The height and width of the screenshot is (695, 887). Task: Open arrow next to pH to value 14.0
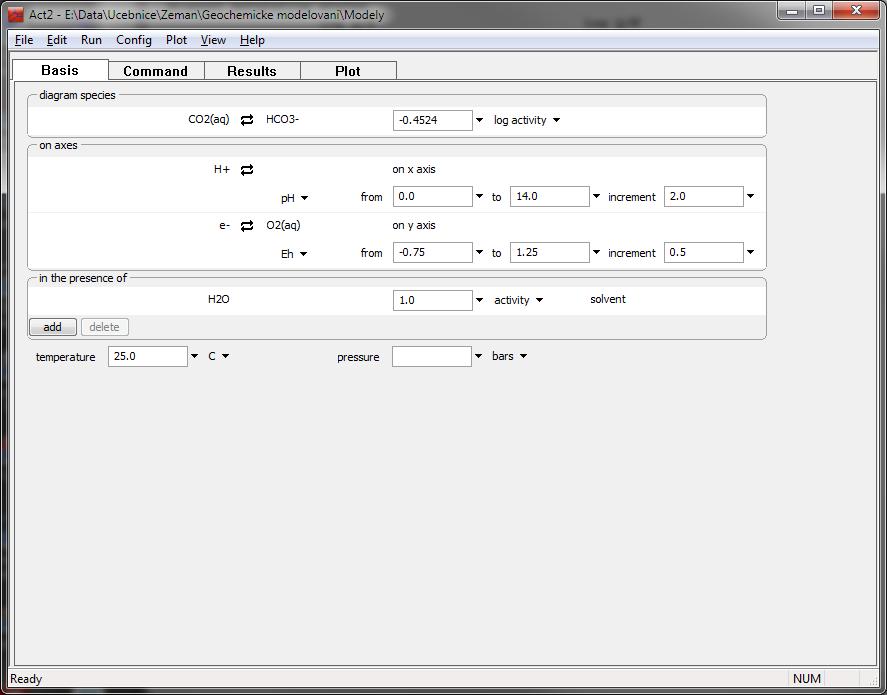[x=596, y=196]
